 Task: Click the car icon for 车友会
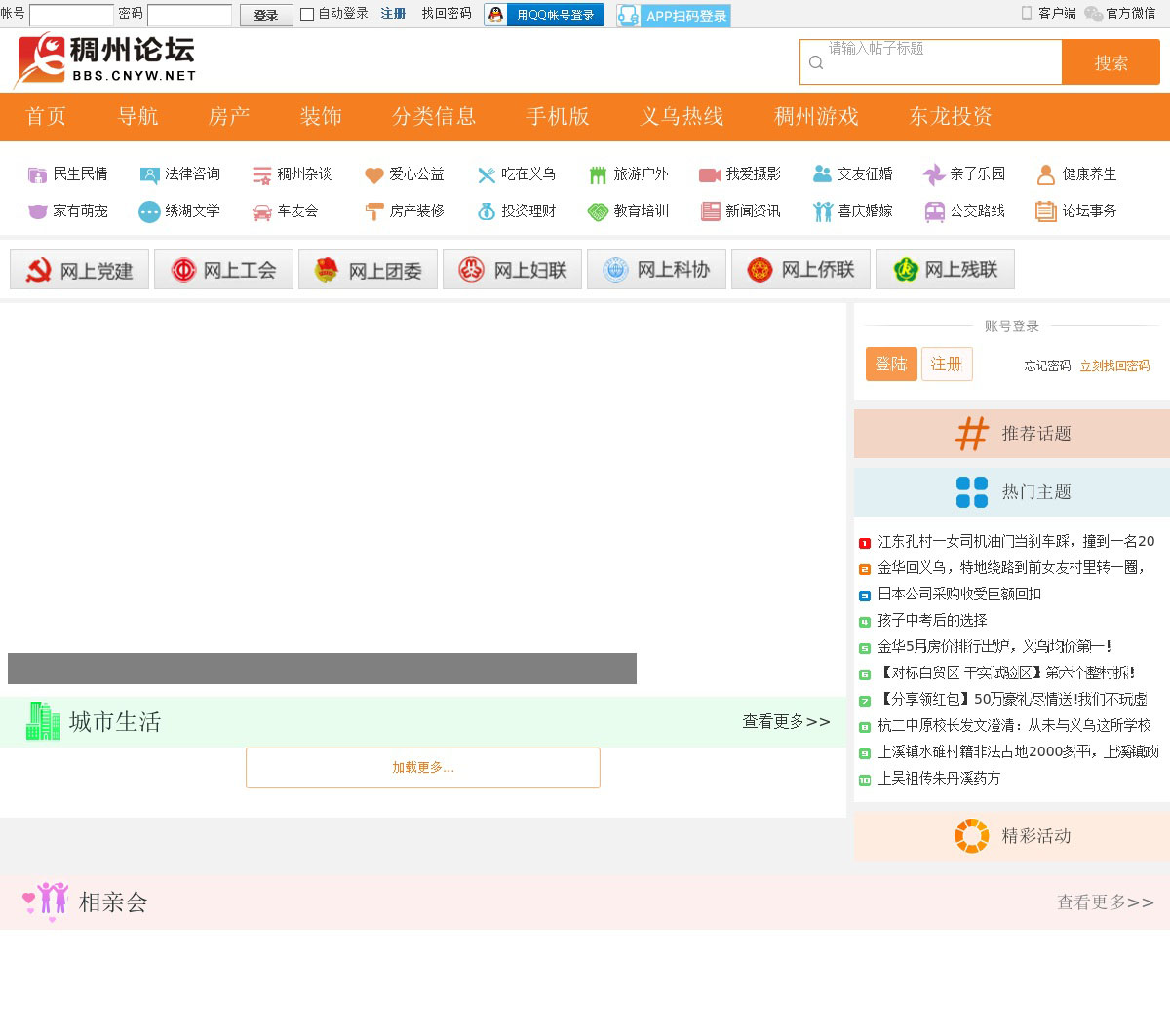261,211
